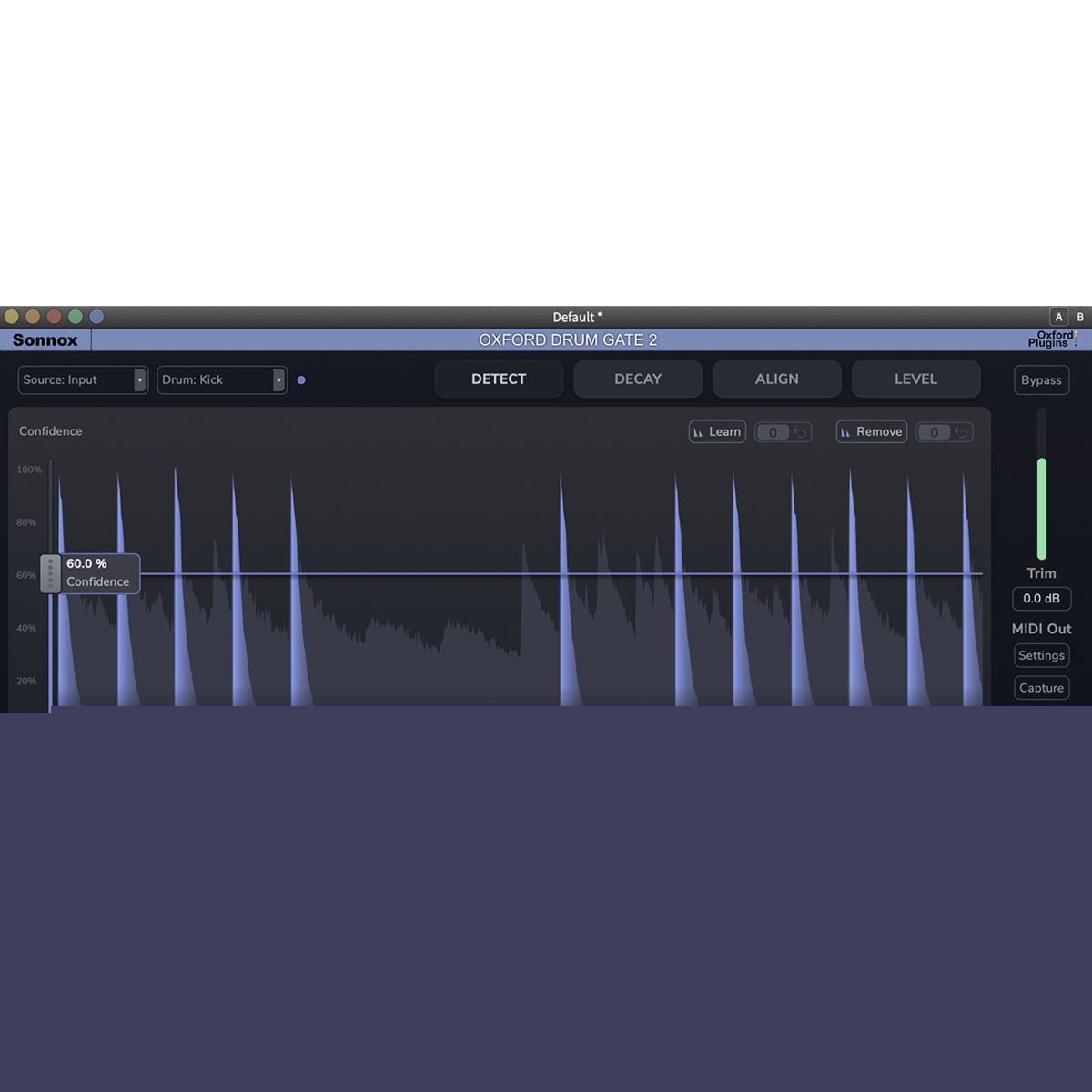Click the Learn button
The image size is (1092, 1092).
717,432
